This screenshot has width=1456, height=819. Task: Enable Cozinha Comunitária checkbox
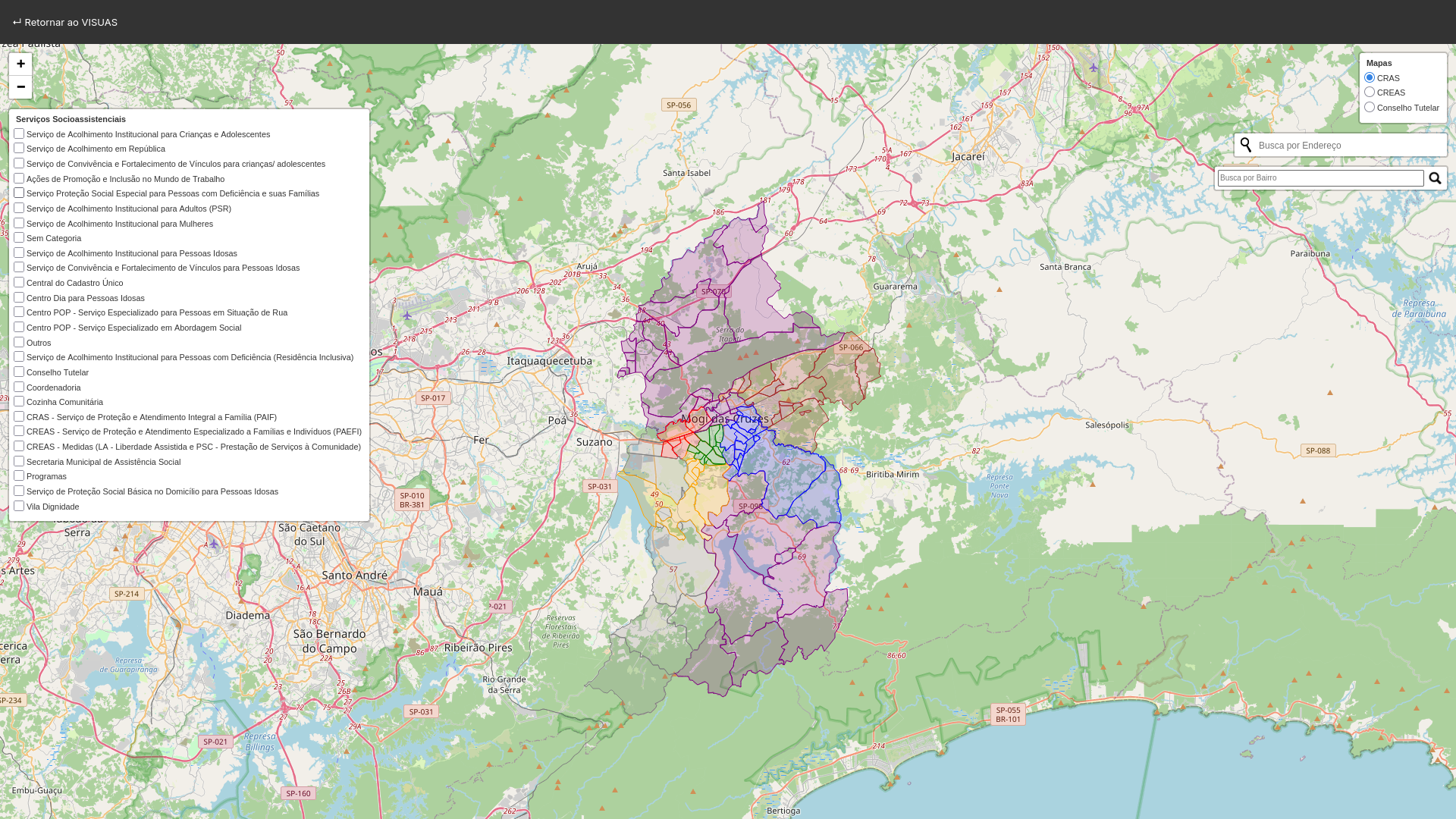pos(19,401)
